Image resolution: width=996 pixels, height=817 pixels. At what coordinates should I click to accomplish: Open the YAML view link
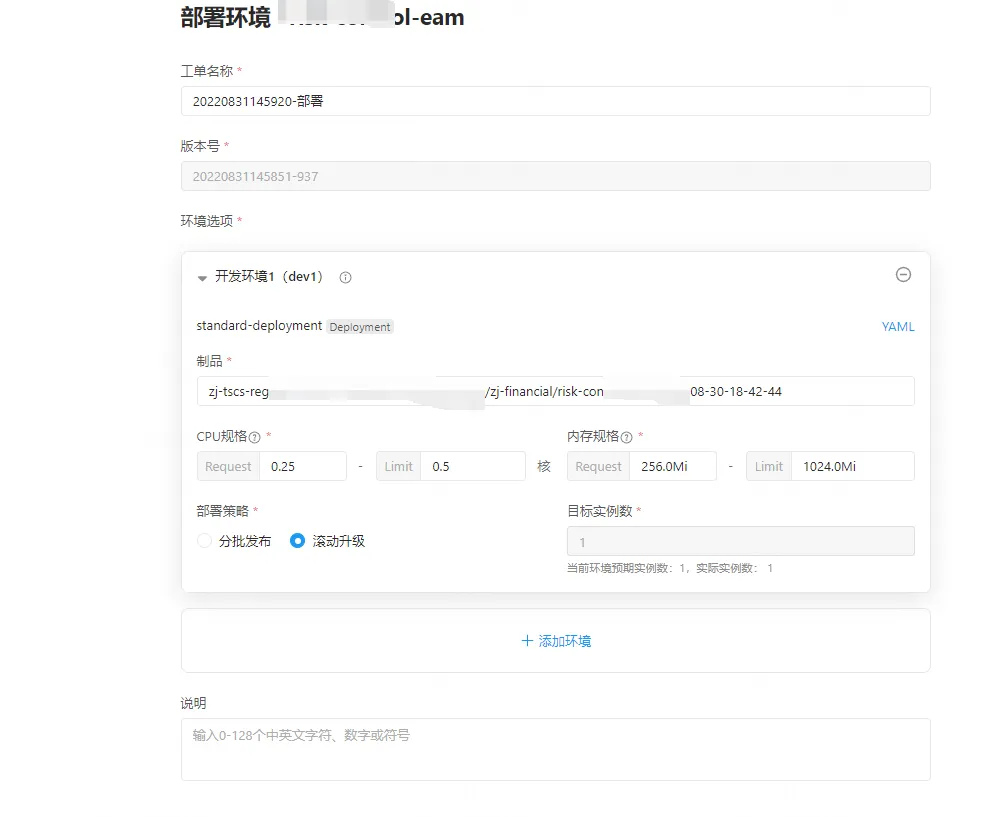pyautogui.click(x=898, y=327)
